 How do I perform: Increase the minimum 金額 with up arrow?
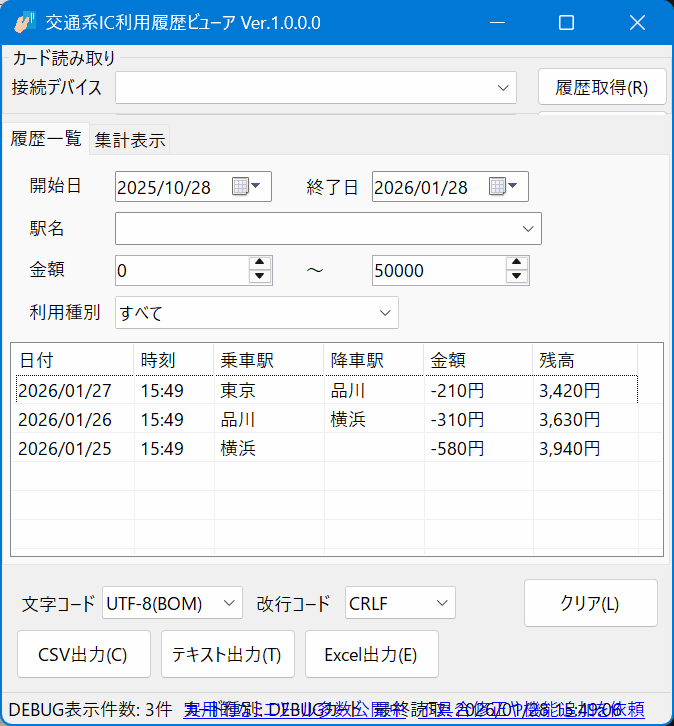[x=260, y=263]
